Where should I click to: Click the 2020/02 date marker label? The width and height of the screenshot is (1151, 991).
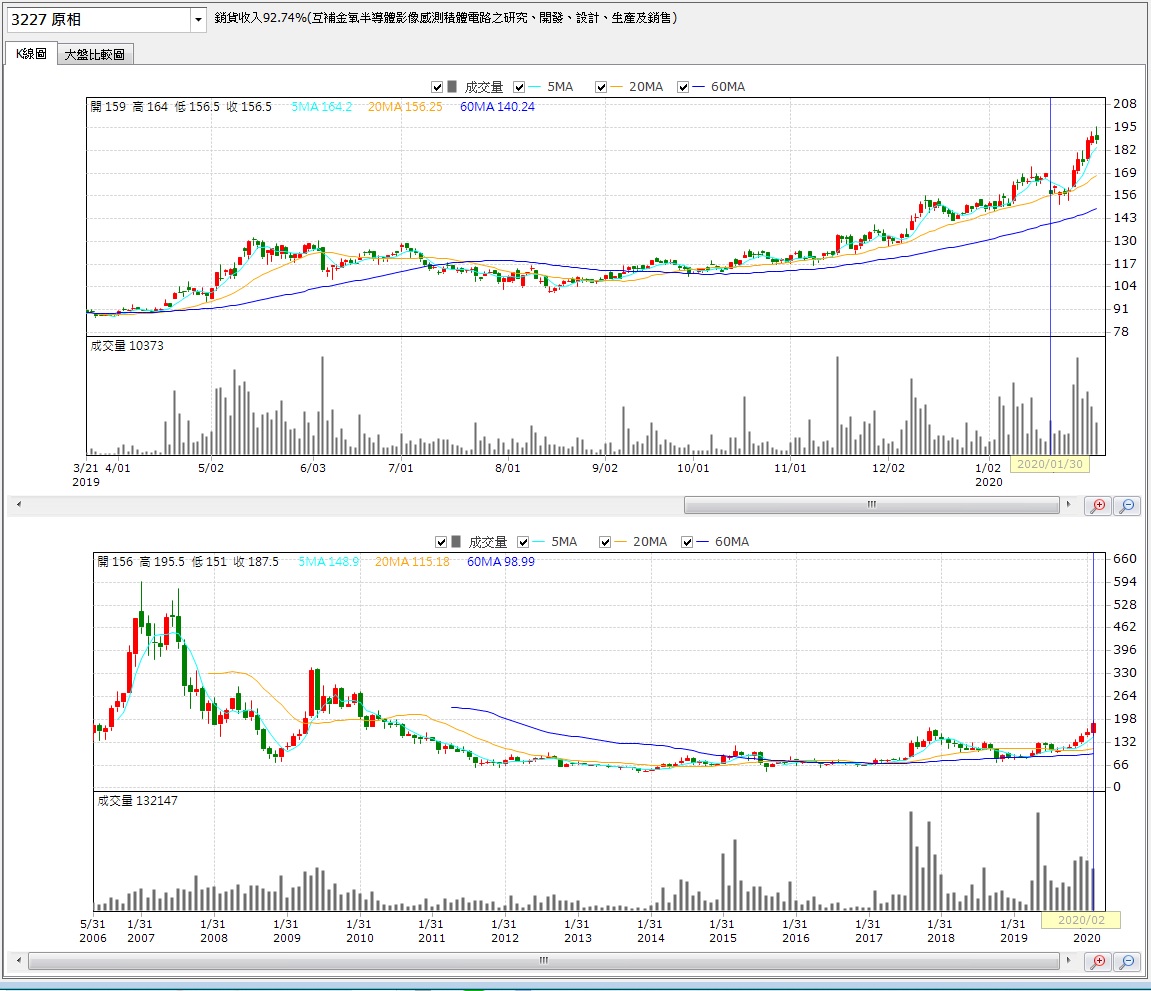(x=1081, y=920)
